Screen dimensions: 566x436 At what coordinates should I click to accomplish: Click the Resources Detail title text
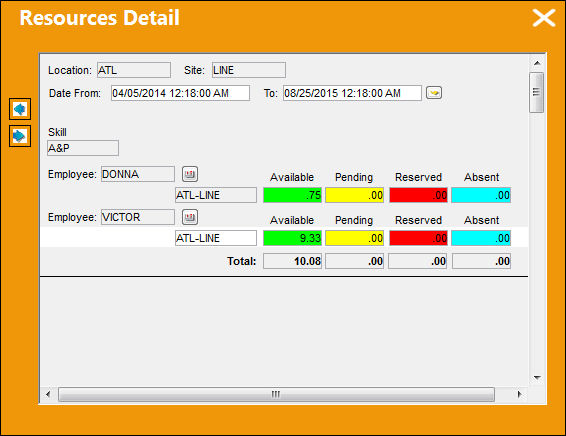coord(99,18)
